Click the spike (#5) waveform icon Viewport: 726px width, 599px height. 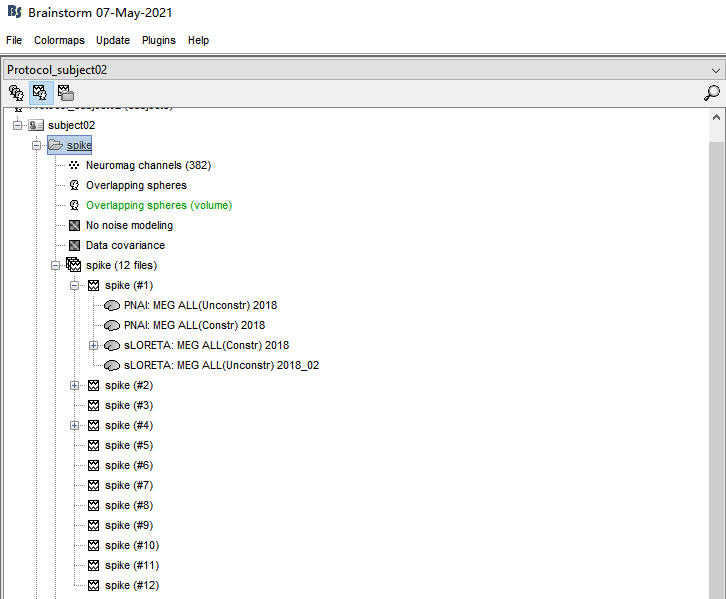click(94, 445)
